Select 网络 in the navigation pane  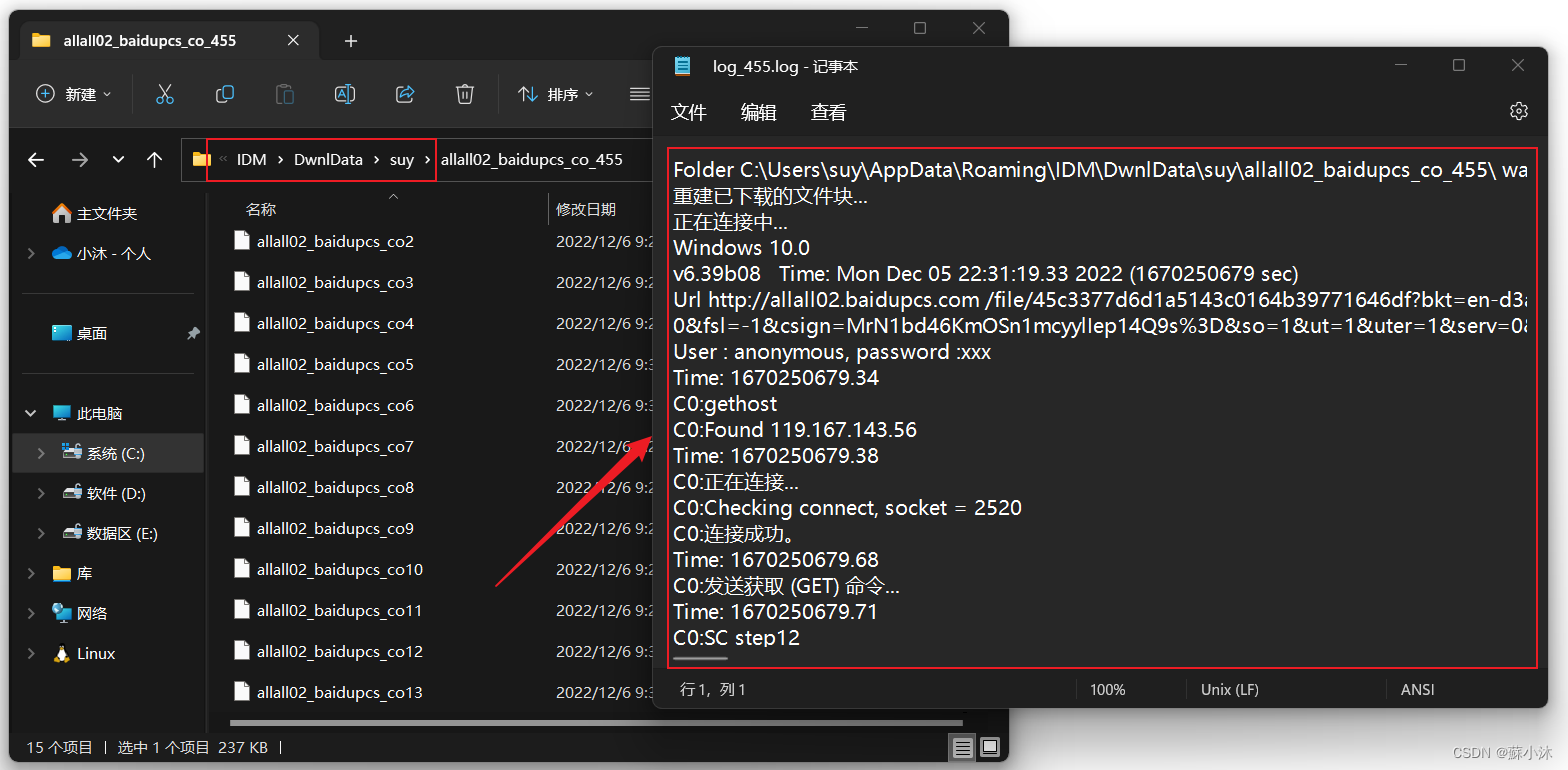[92, 613]
